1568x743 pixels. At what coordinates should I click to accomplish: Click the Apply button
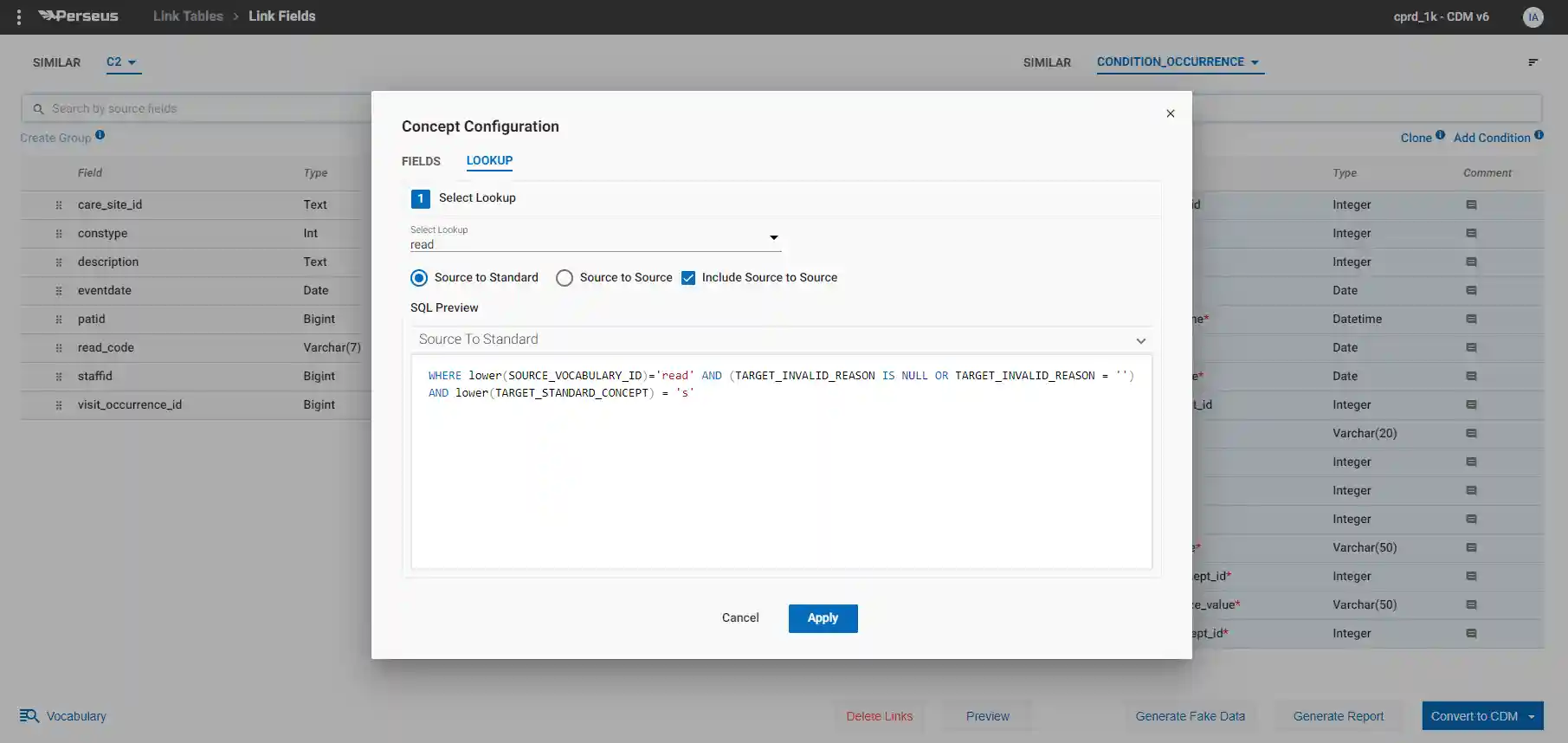(823, 618)
